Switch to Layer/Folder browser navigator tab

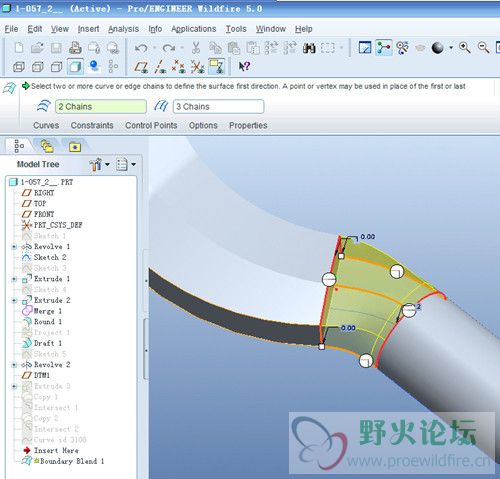[x=47, y=146]
